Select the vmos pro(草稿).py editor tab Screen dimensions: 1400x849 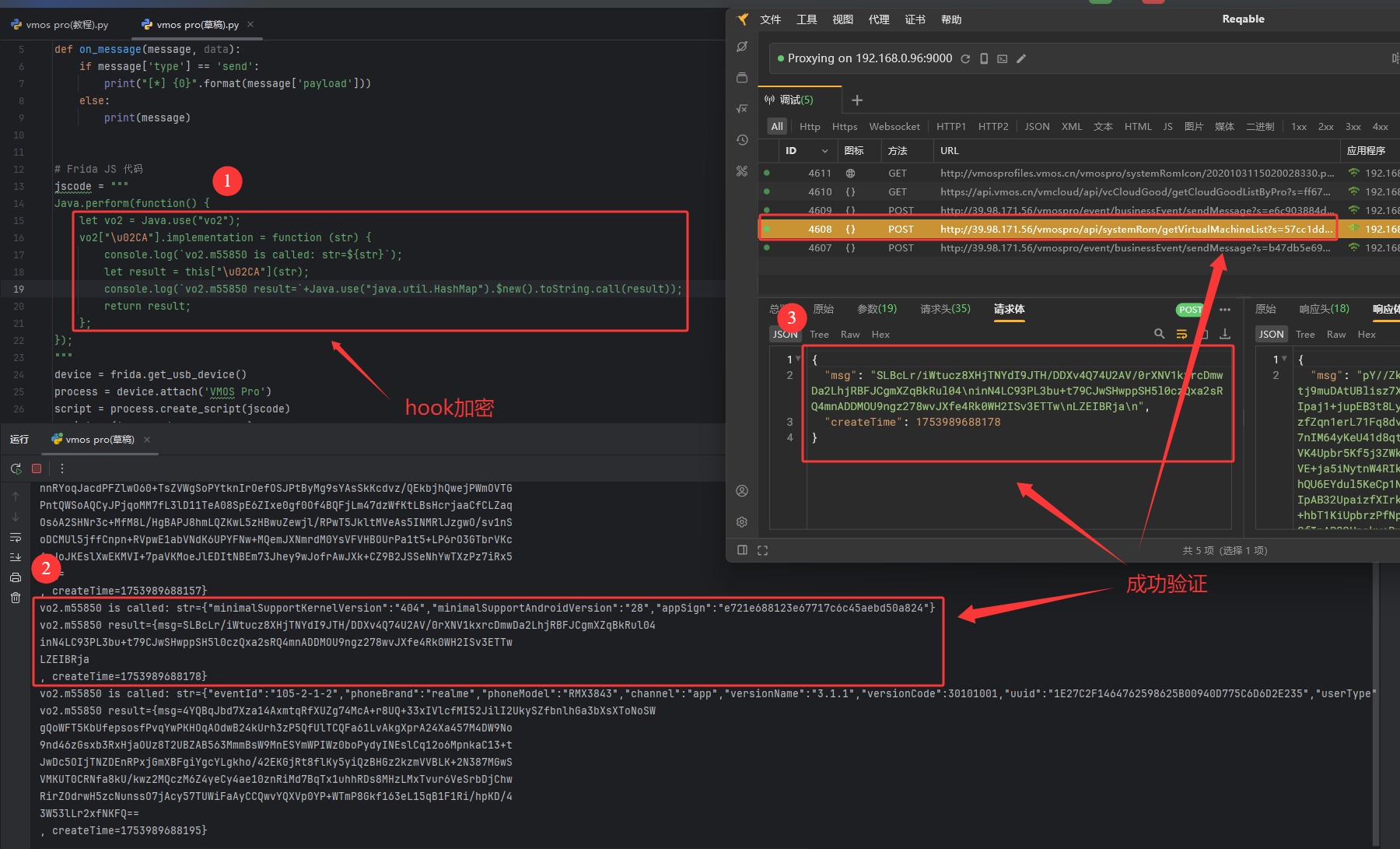pos(191,24)
